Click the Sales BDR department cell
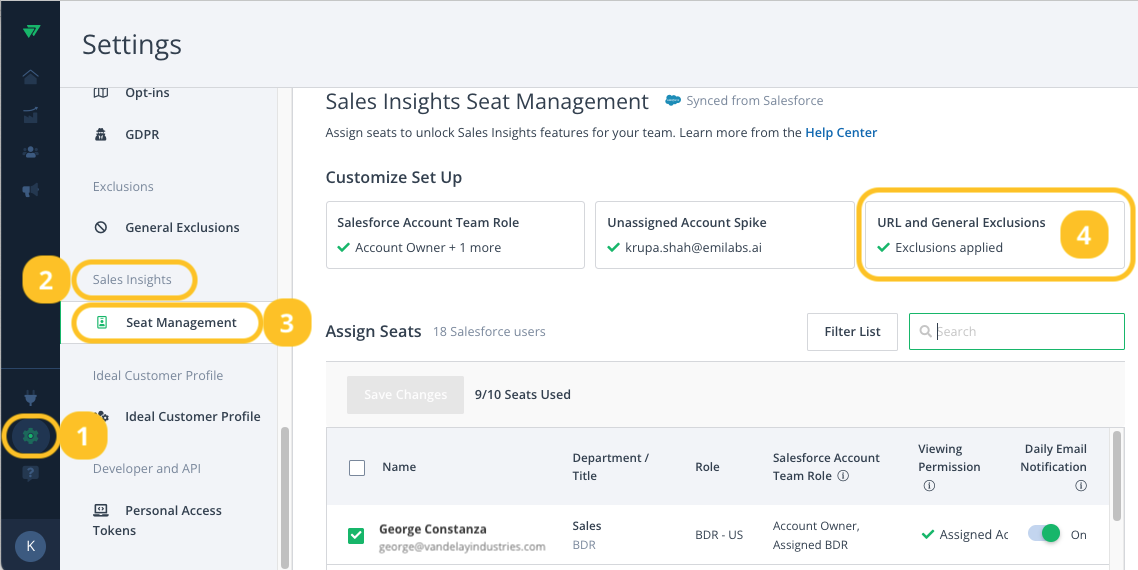 pyautogui.click(x=586, y=535)
